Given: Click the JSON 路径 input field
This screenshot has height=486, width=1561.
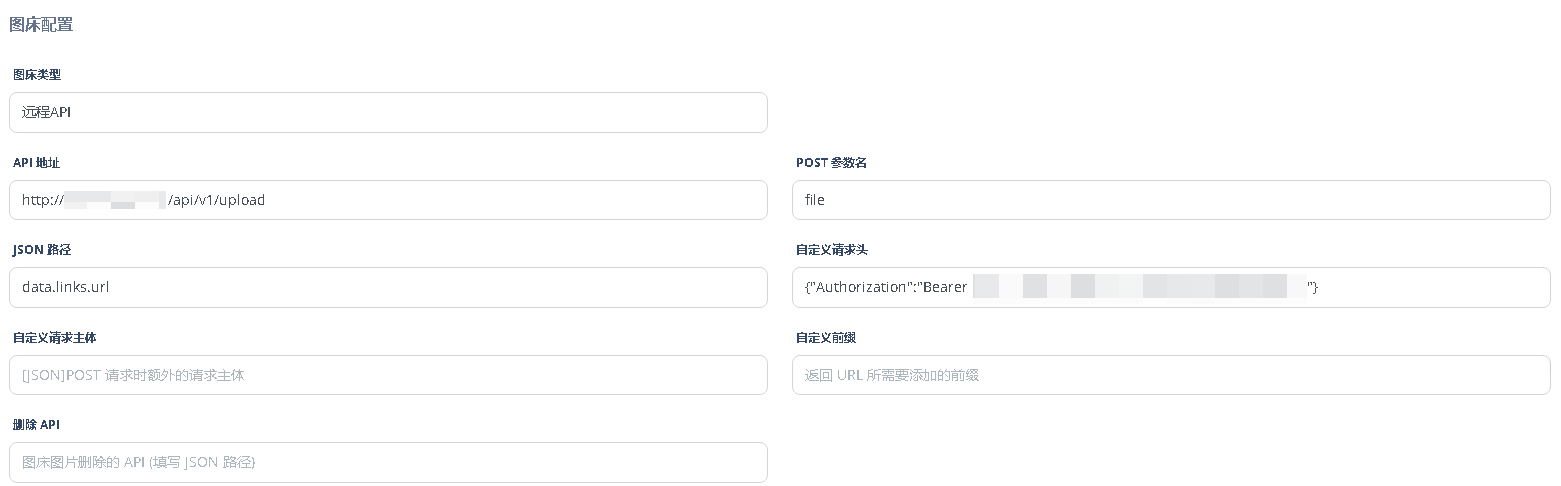Looking at the screenshot, I should click(388, 288).
